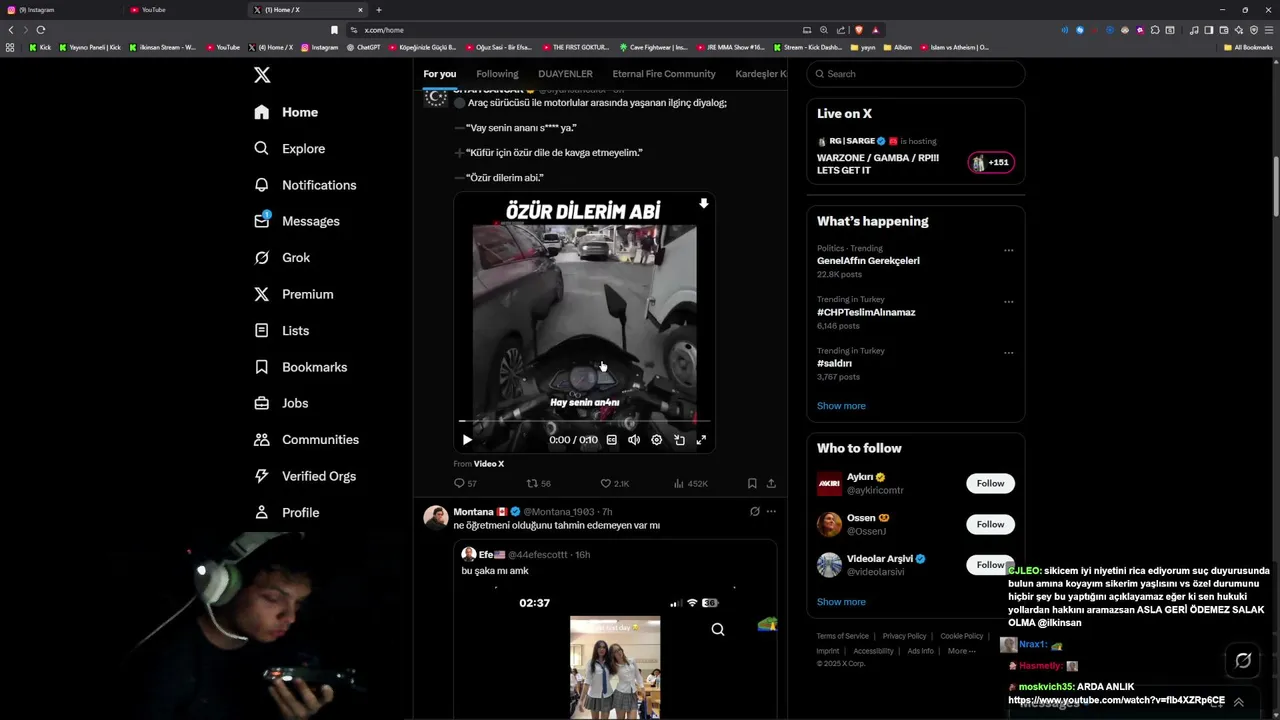This screenshot has height=720, width=1280.
Task: Download the video with the arrow icon
Action: (x=703, y=204)
